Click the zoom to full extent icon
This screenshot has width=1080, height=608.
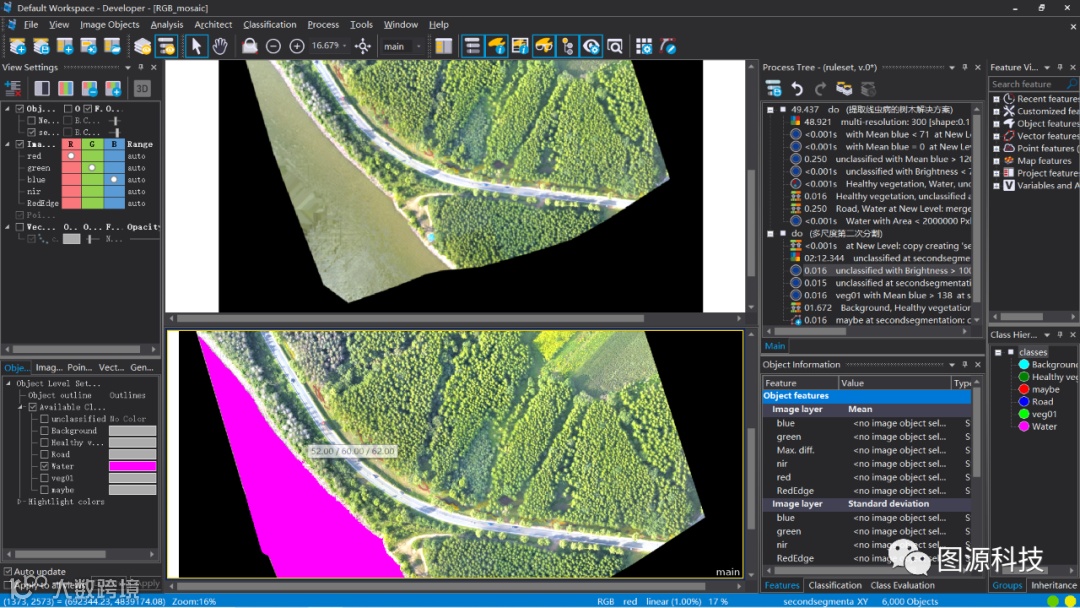click(363, 46)
